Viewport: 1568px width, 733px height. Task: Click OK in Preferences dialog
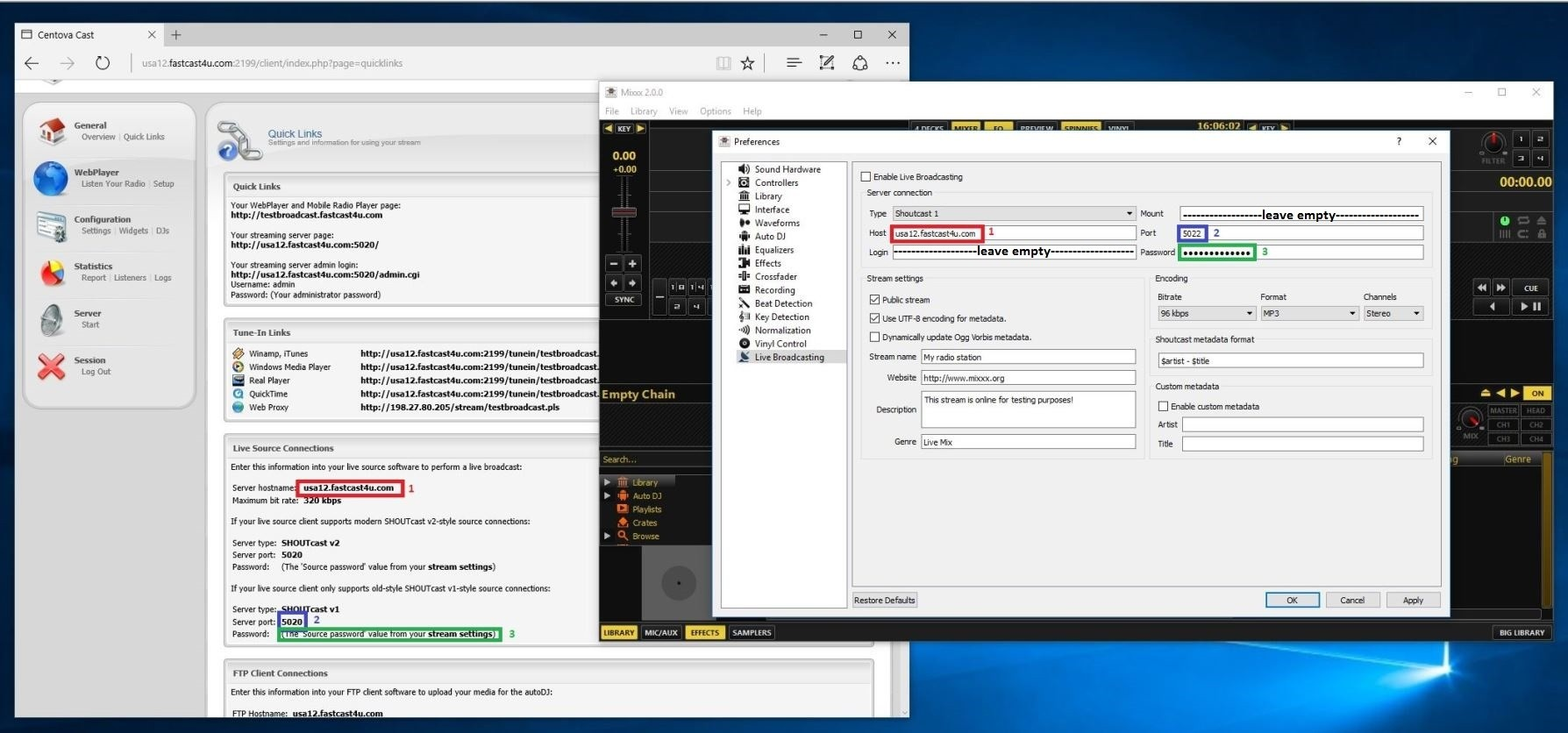tap(1292, 600)
